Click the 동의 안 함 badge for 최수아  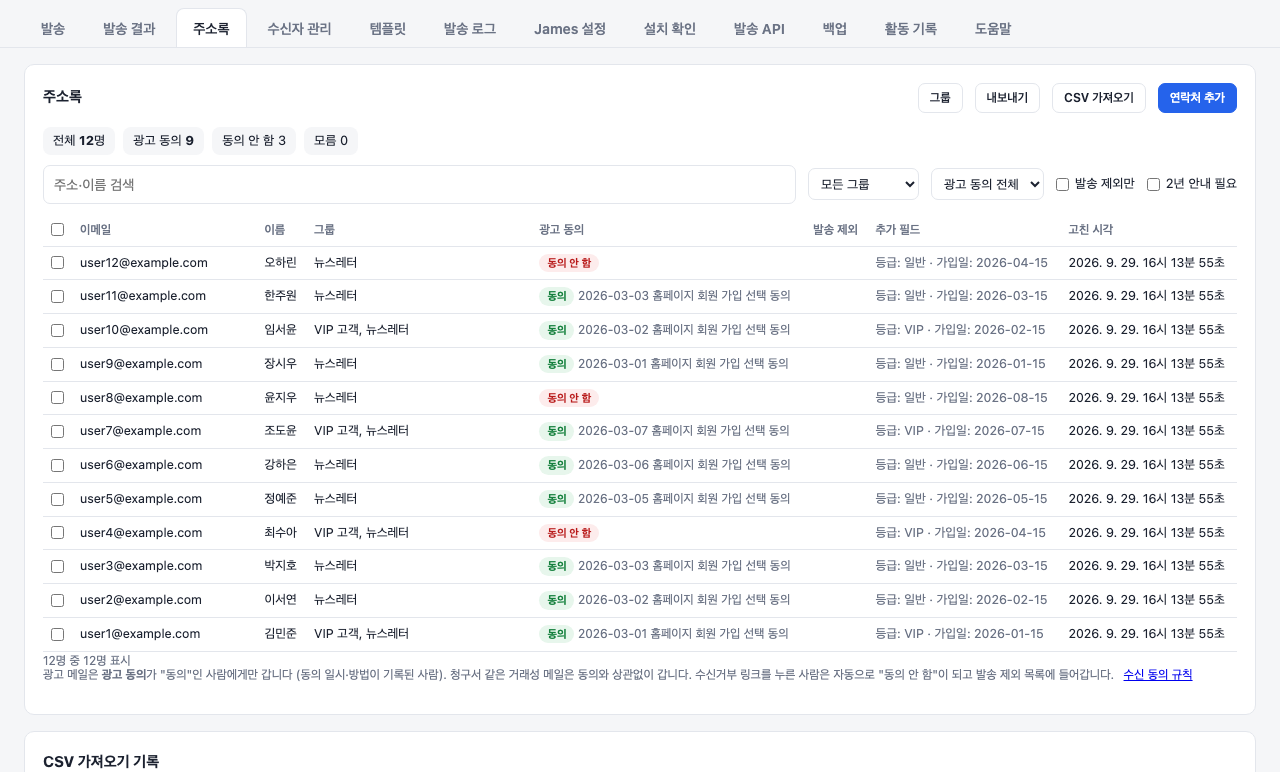[569, 533]
